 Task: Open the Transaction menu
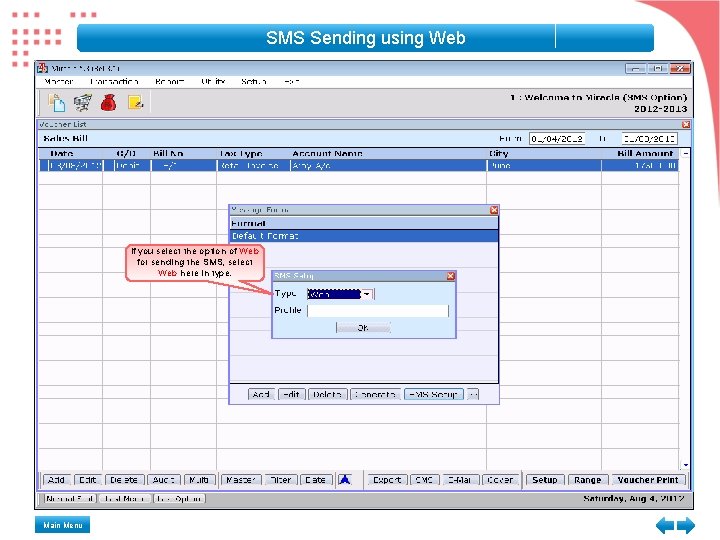(114, 81)
